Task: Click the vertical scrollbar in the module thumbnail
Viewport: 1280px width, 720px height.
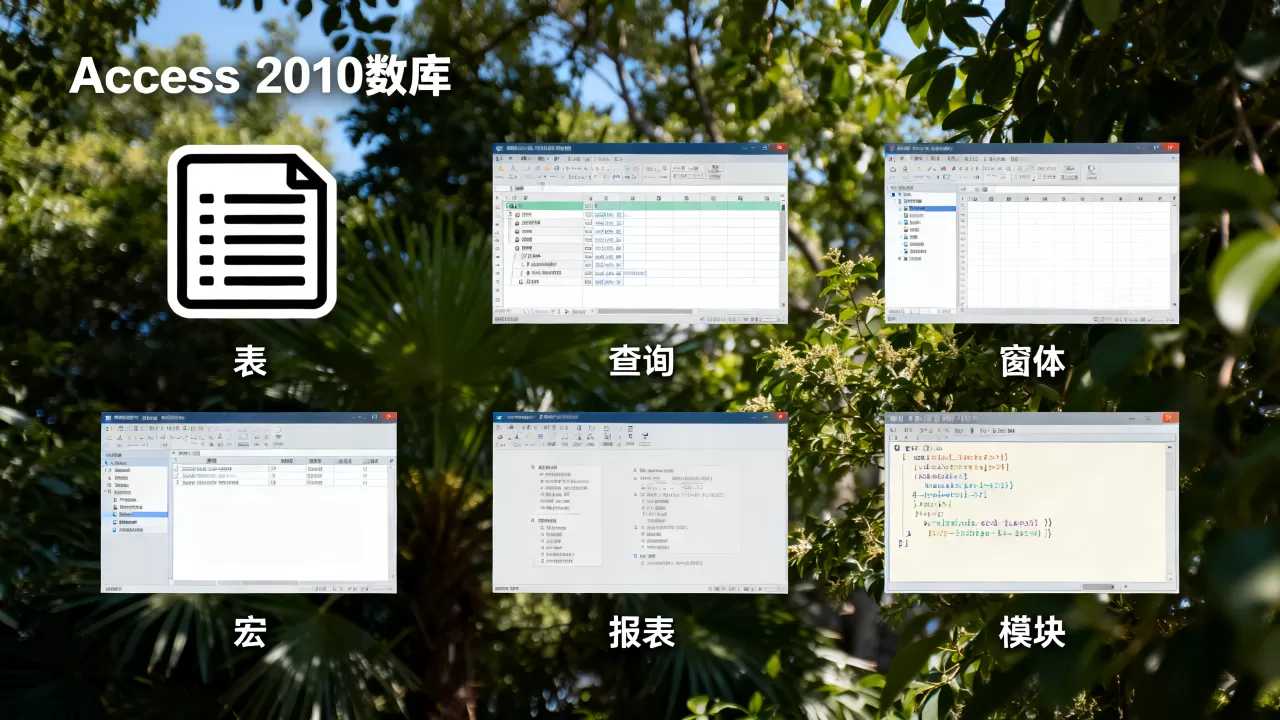Action: [x=1172, y=510]
